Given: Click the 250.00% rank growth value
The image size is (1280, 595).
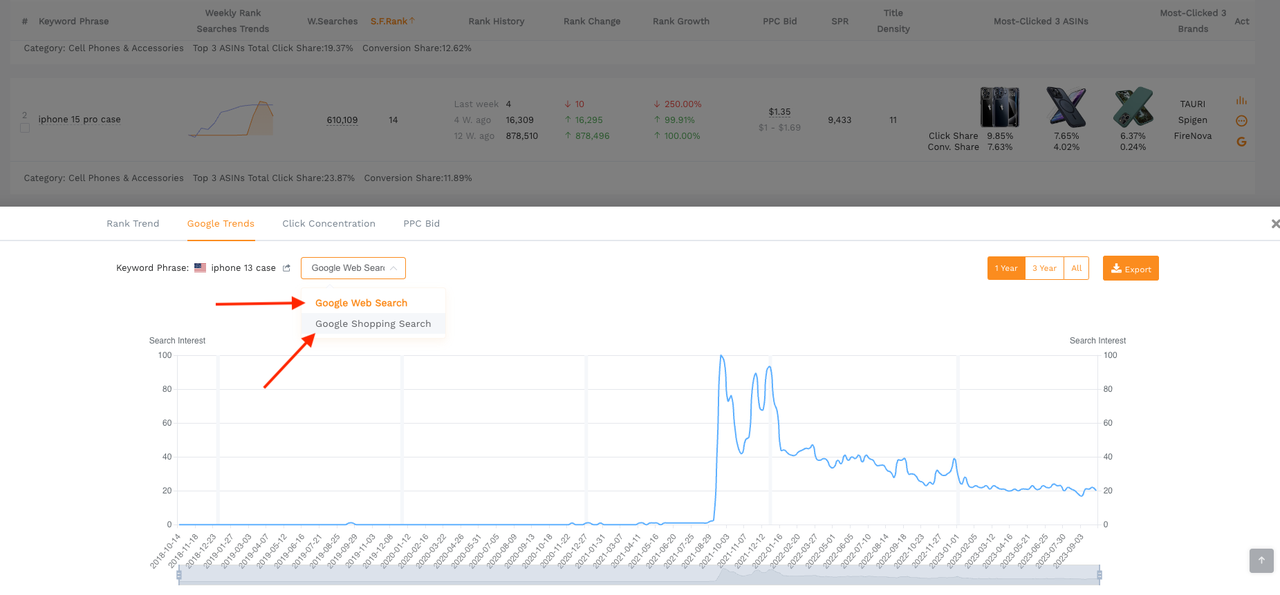Looking at the screenshot, I should (x=684, y=104).
